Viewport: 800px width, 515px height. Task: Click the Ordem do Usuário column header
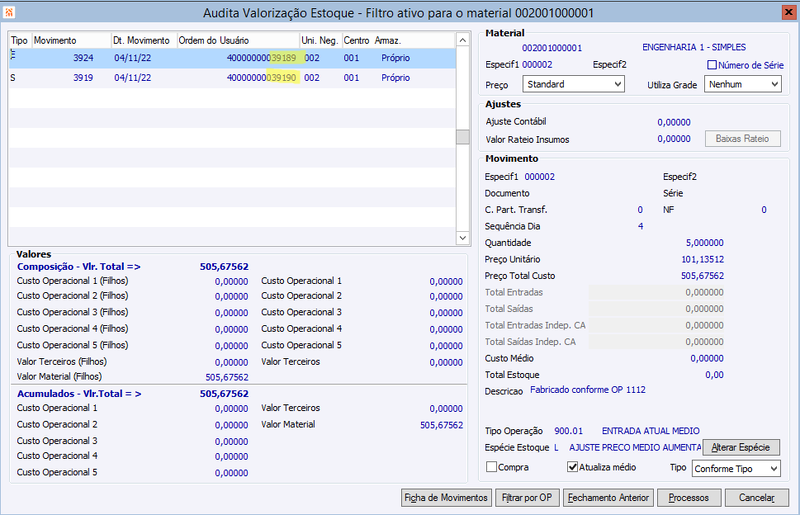[238, 40]
